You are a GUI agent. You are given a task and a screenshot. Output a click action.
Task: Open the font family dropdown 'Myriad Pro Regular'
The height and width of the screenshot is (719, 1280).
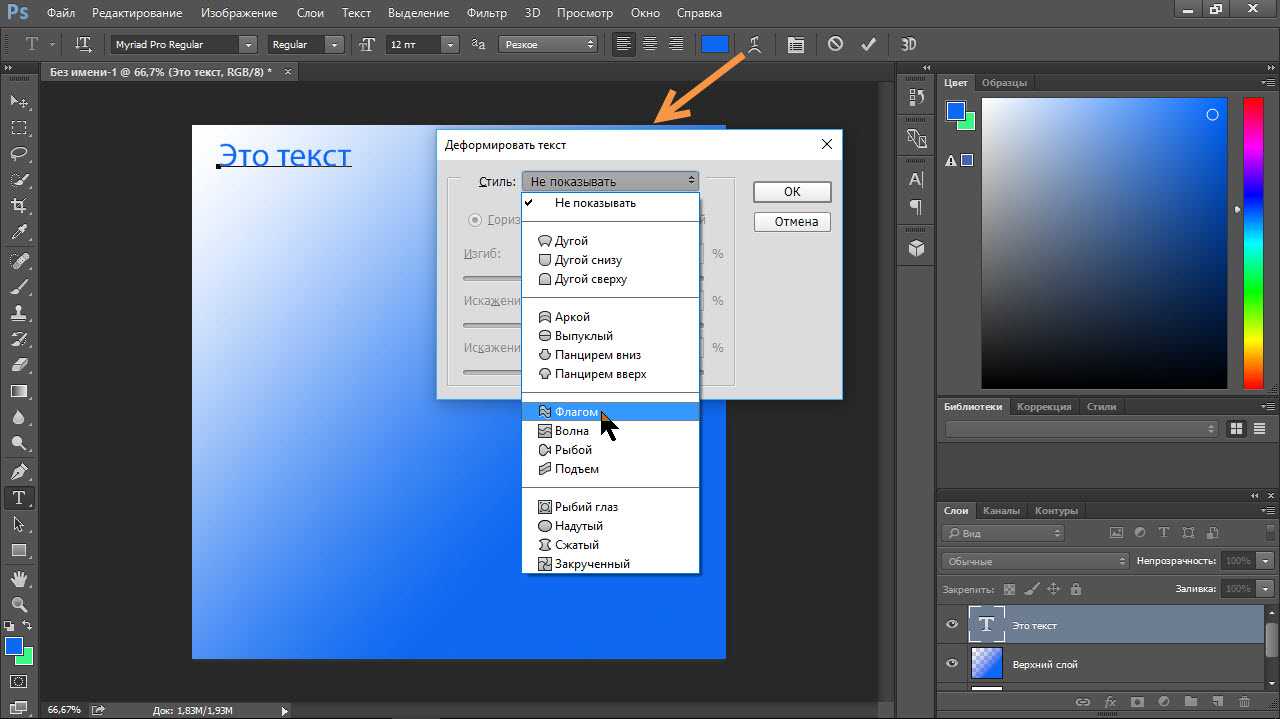point(180,44)
